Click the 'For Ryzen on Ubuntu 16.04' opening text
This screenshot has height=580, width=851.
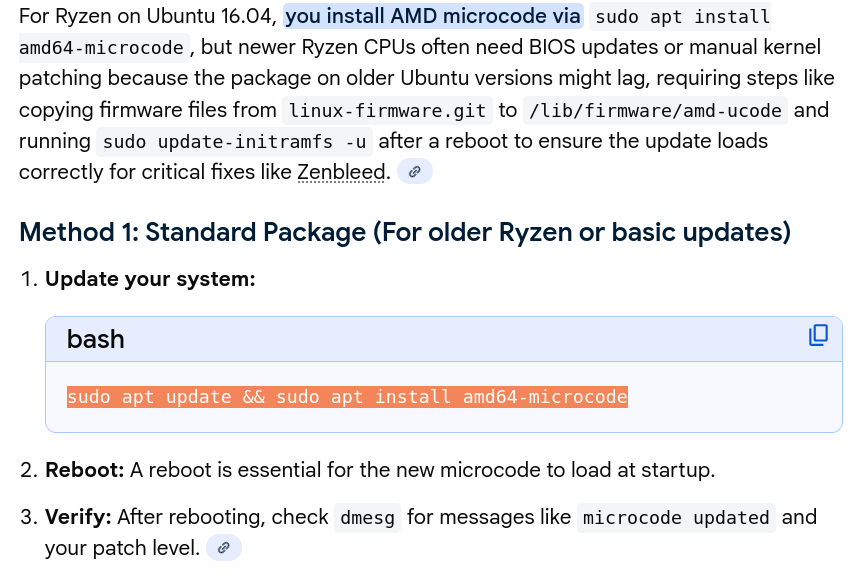[x=147, y=17]
